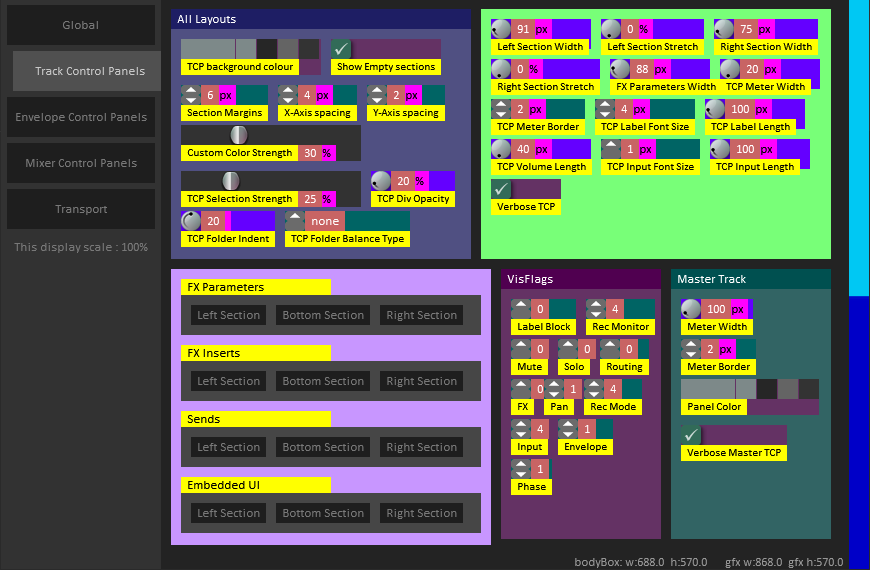Switch to Mixer Control Panels tab
The image size is (870, 570).
(81, 163)
